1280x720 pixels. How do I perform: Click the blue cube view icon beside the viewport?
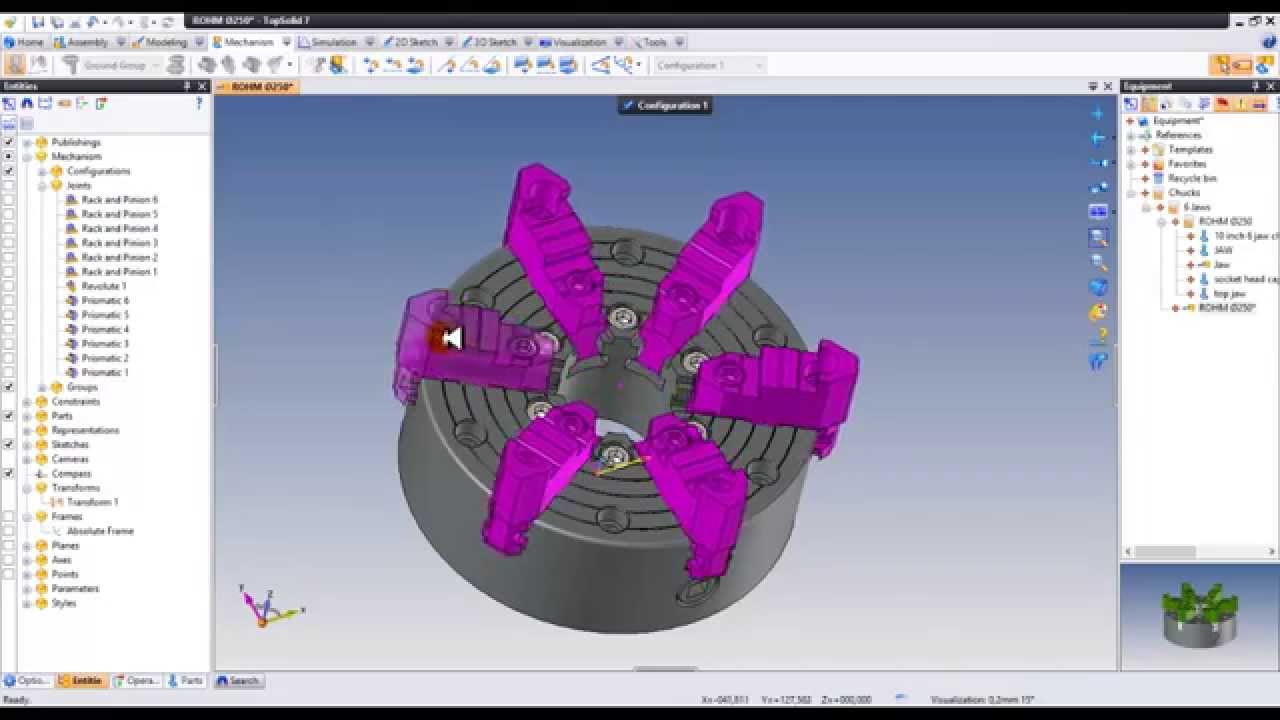(x=1098, y=287)
